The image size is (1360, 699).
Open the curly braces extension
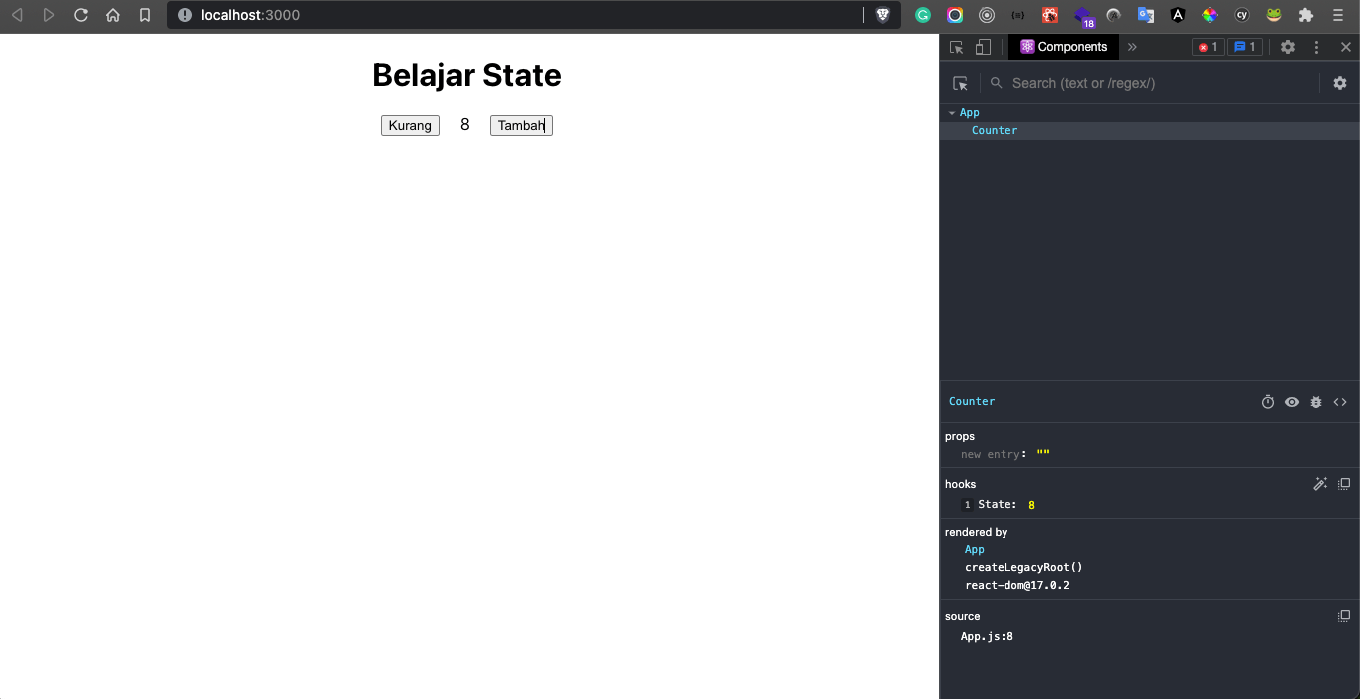click(1018, 15)
